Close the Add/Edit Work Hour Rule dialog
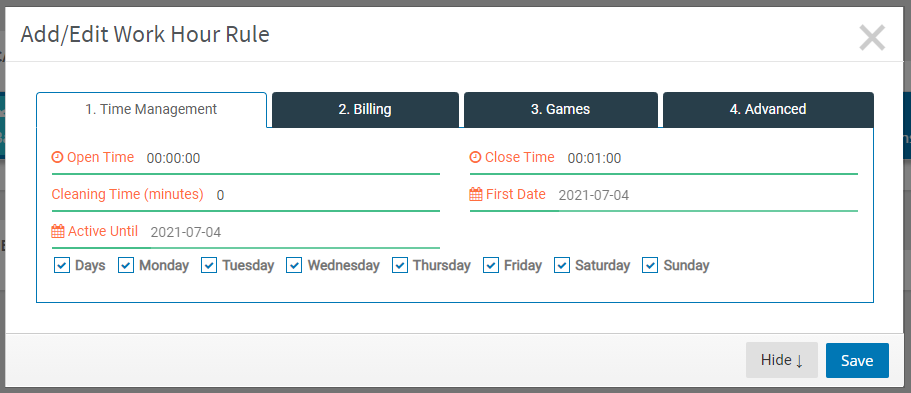The image size is (911, 393). coord(871,38)
